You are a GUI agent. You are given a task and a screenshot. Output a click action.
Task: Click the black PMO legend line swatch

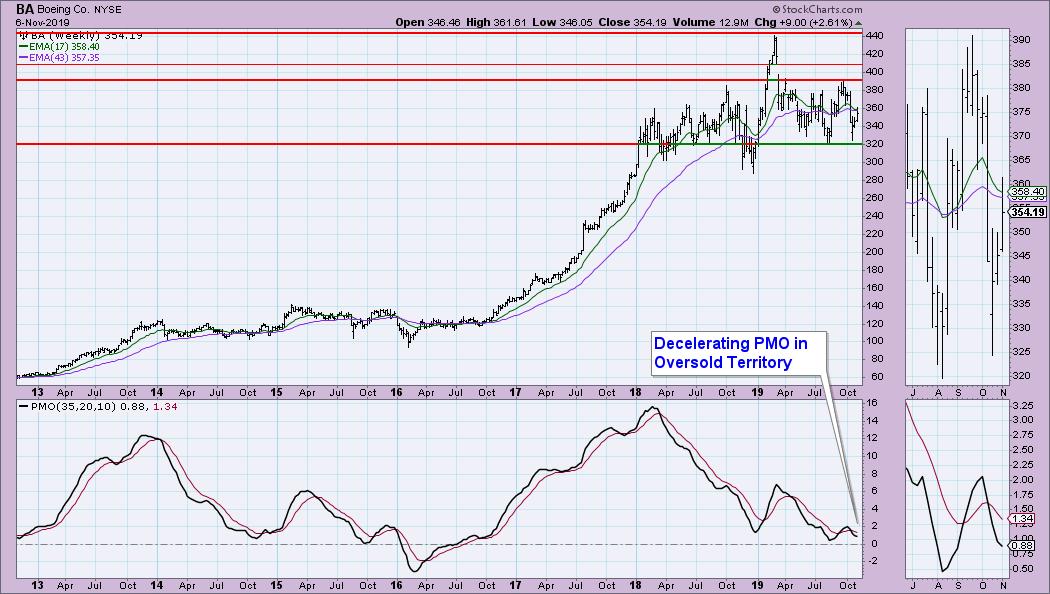(x=23, y=406)
